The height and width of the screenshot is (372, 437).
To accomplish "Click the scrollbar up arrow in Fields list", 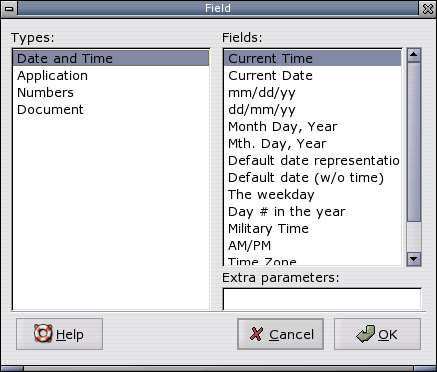I will tap(414, 55).
